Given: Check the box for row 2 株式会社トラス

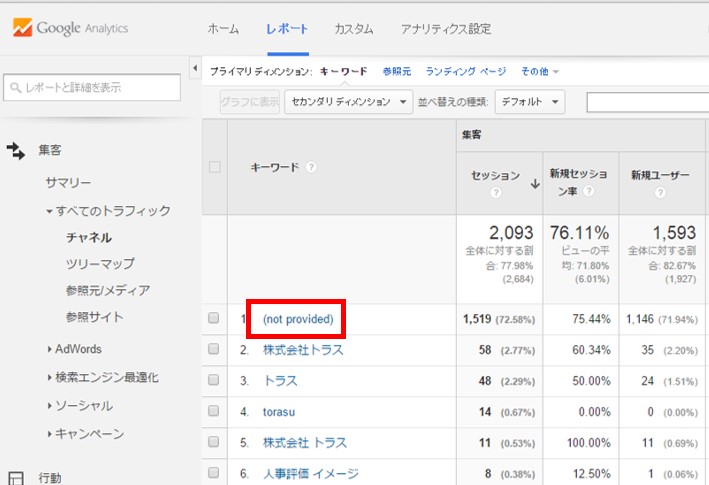Looking at the screenshot, I should click(x=213, y=349).
